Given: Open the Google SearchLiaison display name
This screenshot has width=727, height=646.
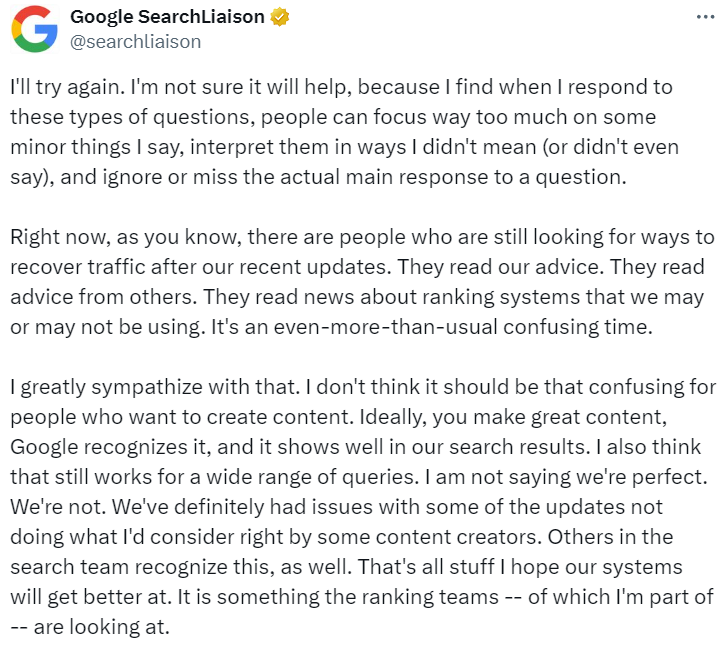Looking at the screenshot, I should (x=167, y=17).
